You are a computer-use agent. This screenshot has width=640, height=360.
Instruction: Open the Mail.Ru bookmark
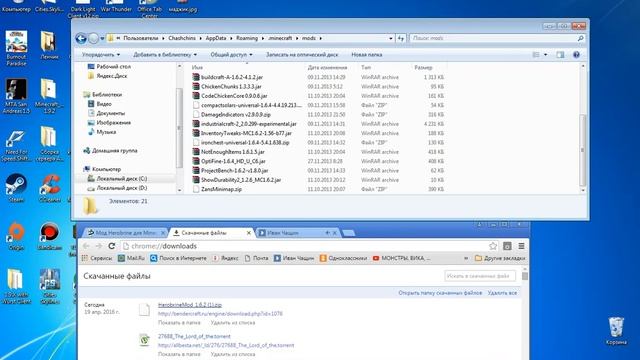tap(131, 258)
